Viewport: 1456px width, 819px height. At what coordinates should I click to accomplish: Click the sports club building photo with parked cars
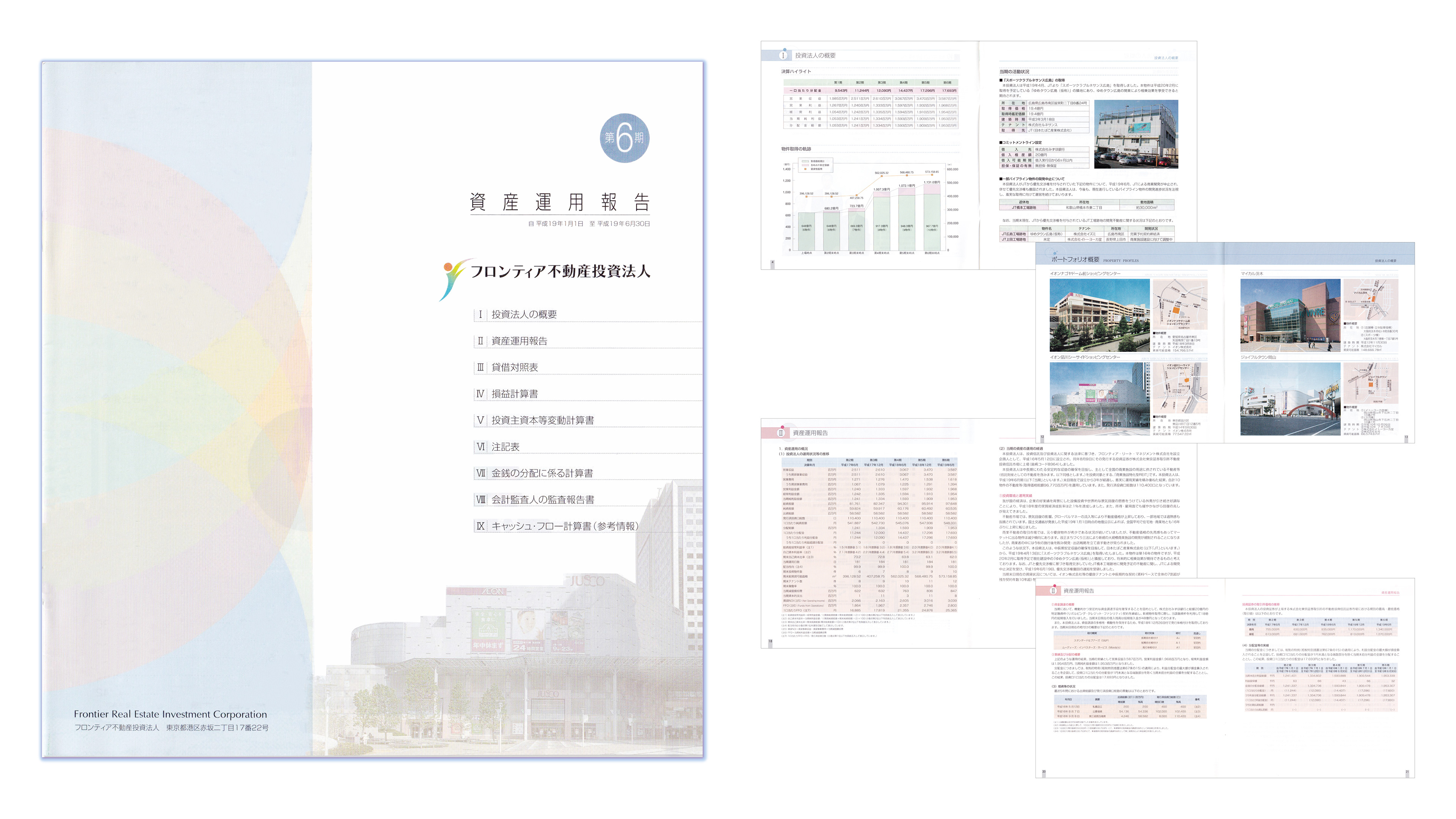coord(1136,135)
